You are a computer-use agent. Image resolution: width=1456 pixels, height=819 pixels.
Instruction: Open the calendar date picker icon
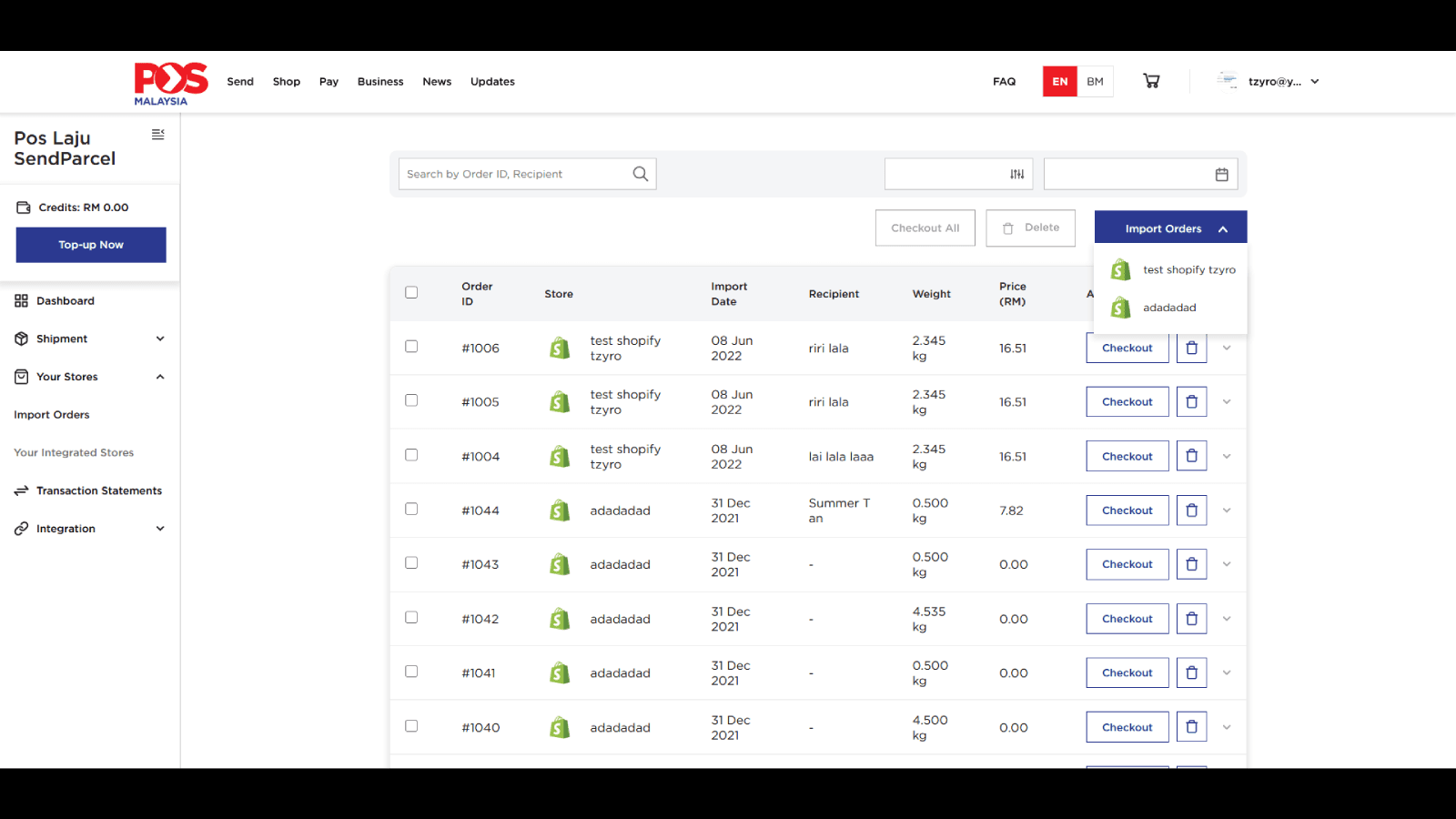(x=1221, y=174)
